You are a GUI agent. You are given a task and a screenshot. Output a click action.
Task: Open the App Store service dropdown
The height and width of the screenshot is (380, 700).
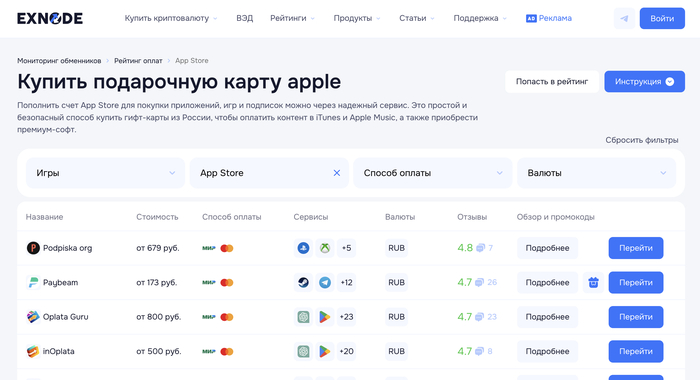pos(269,173)
